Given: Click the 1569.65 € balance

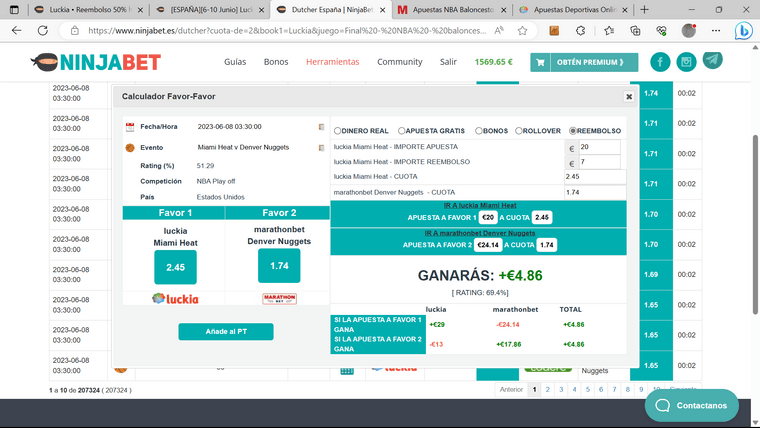Looking at the screenshot, I should pos(493,62).
